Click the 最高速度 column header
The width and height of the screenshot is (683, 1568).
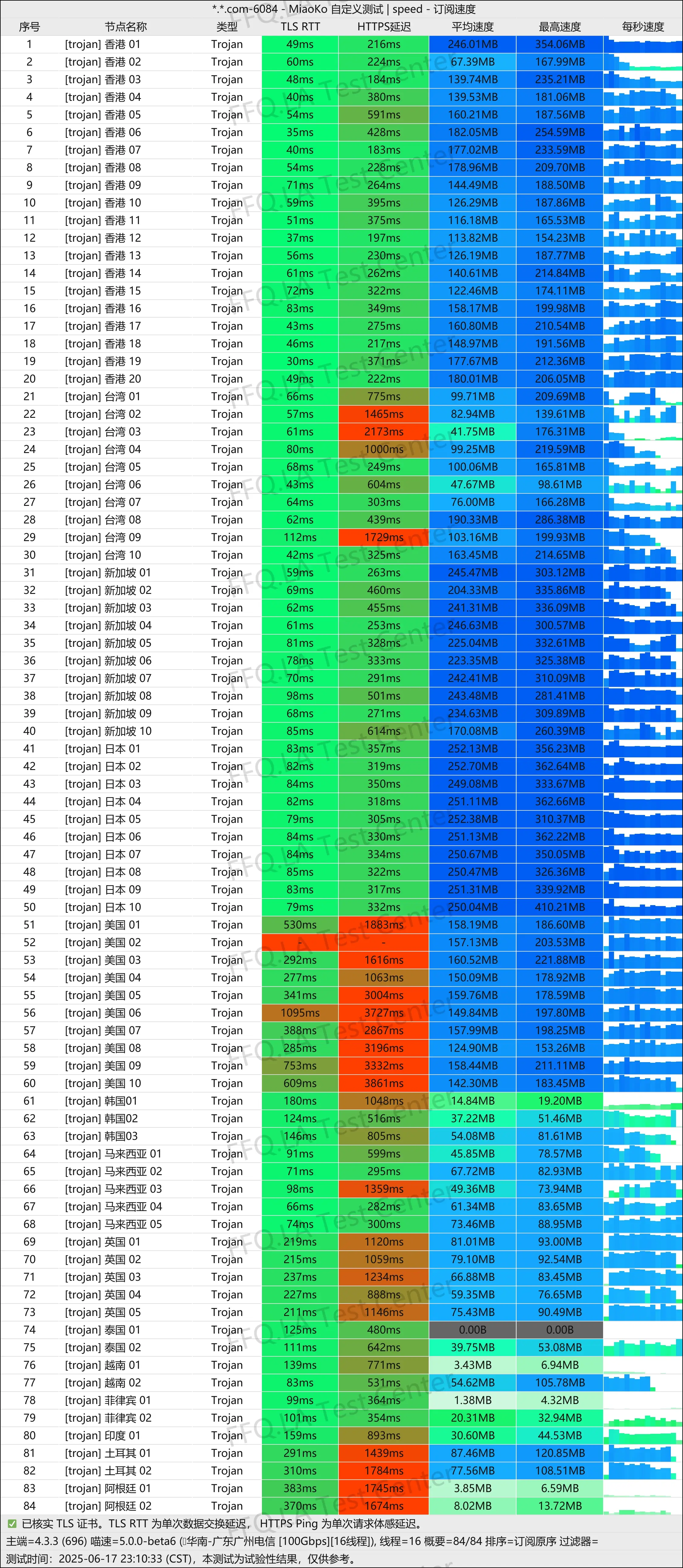[559, 27]
